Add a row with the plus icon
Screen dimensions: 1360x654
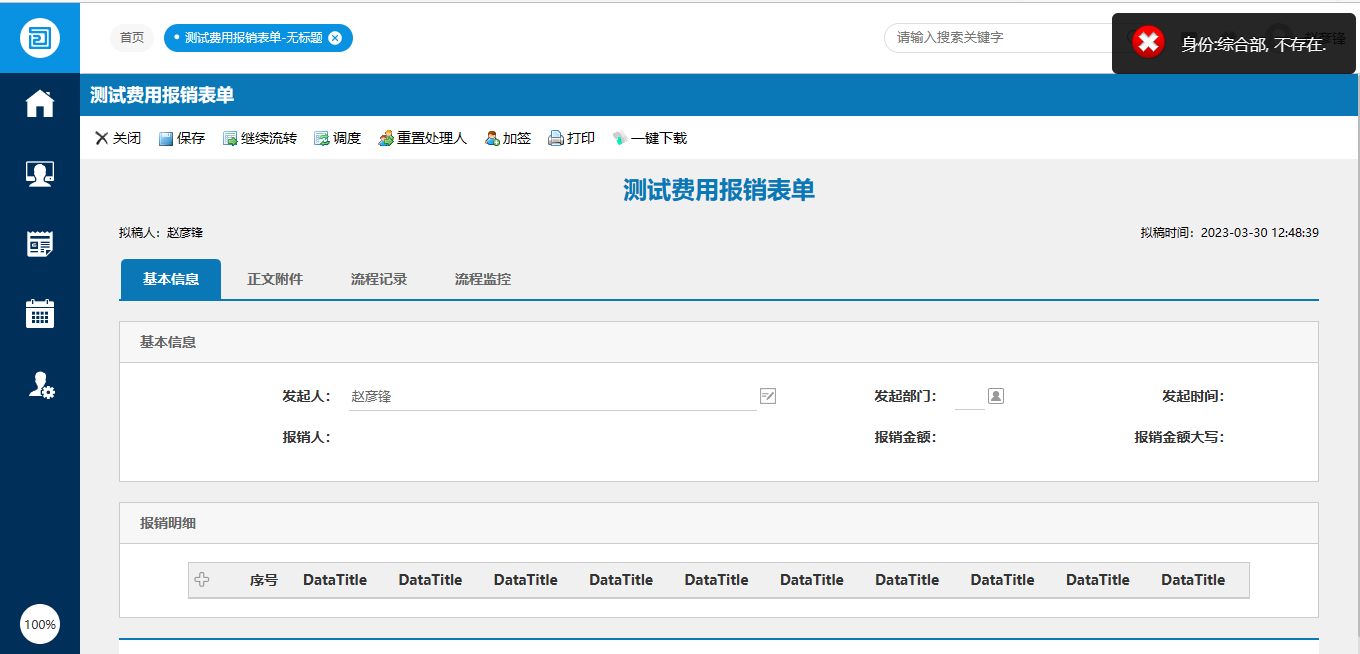202,579
